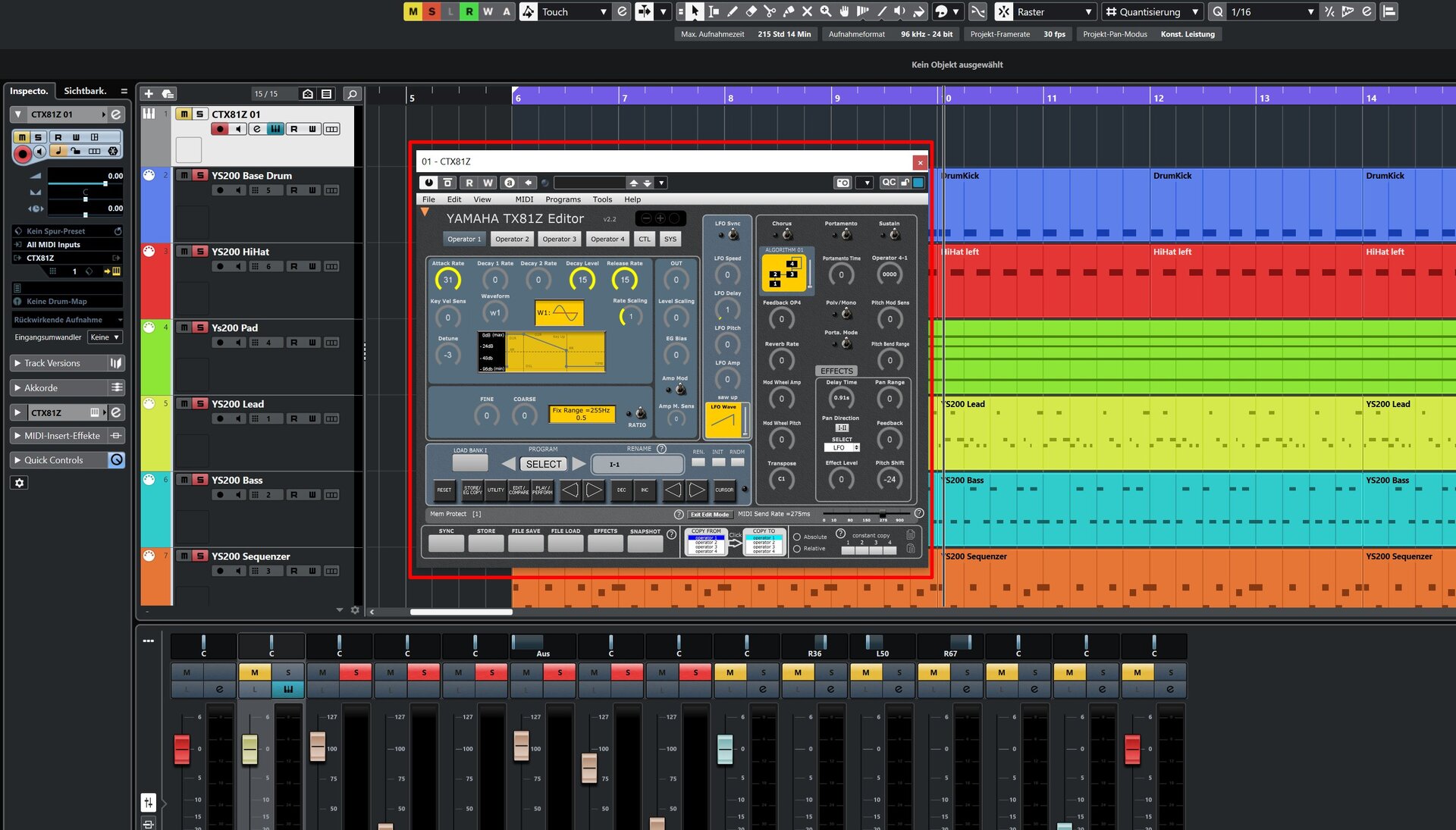Select the Mute X tool
Screen dimensions: 1456x830
click(x=807, y=11)
